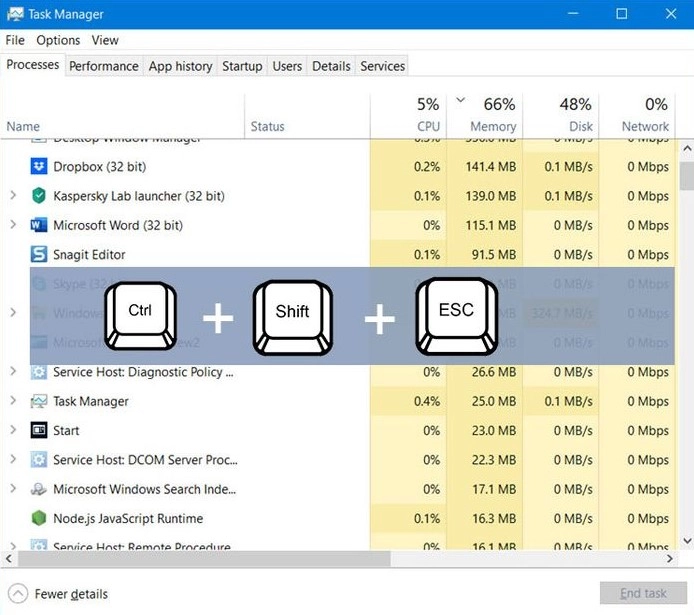Image resolution: width=694 pixels, height=615 pixels.
Task: Switch to the Startup tab
Action: (242, 66)
